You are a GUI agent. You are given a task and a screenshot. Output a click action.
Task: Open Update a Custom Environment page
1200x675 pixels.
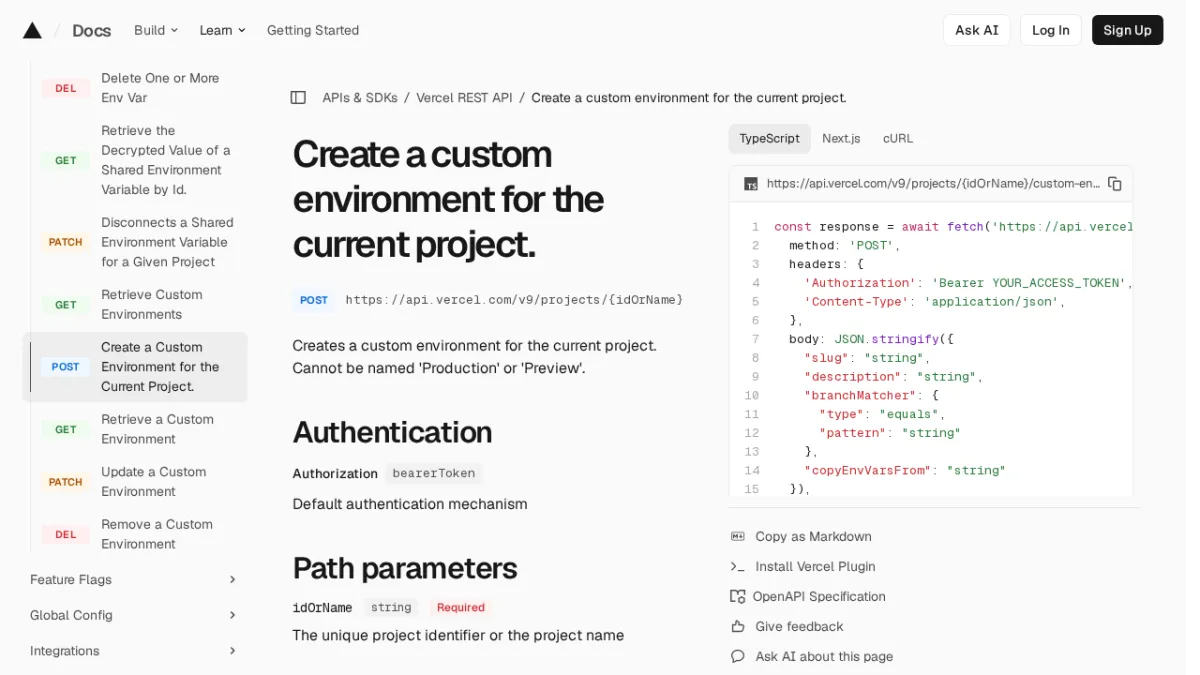click(x=153, y=482)
